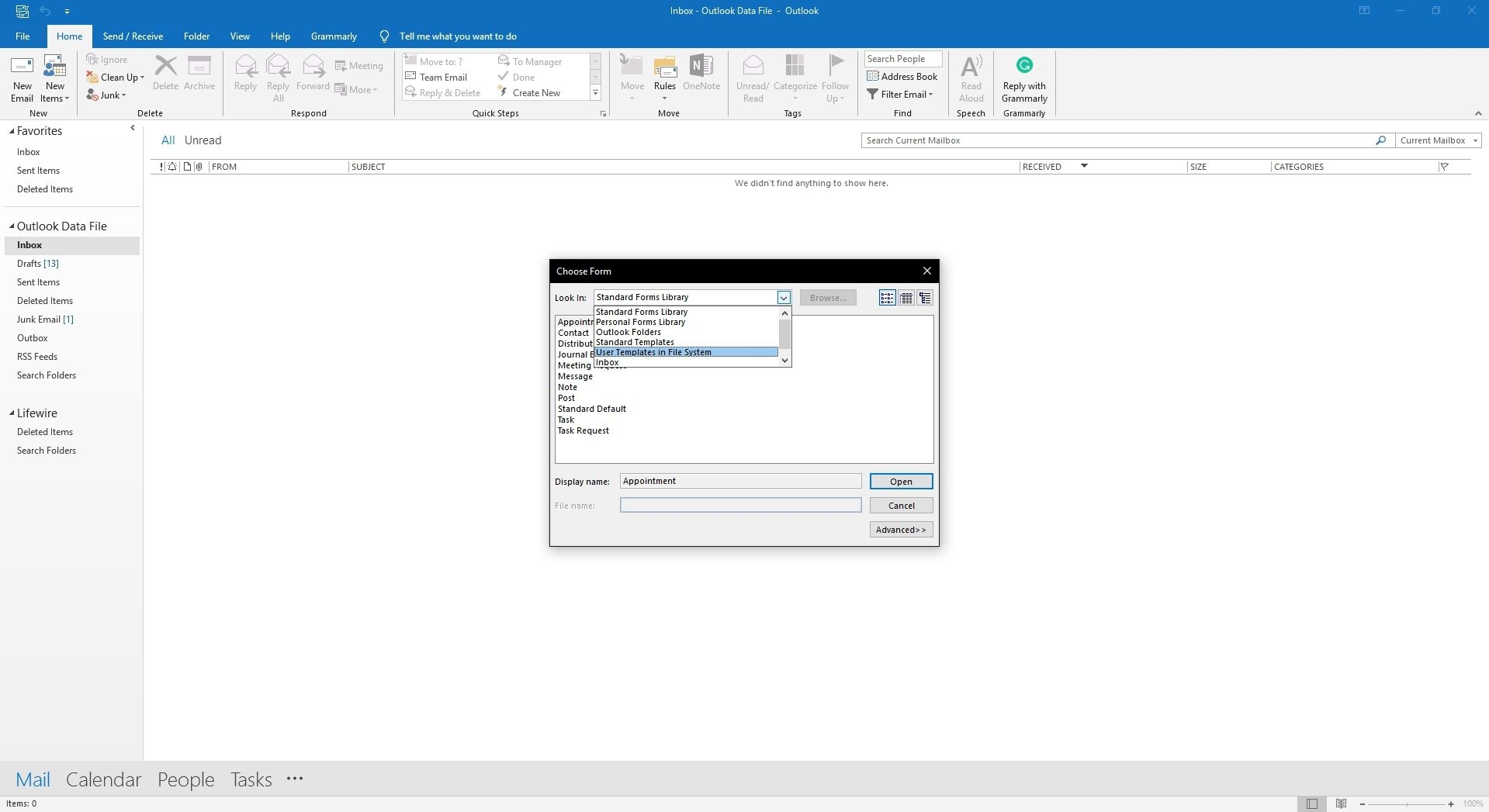This screenshot has width=1489, height=812.
Task: Show only Unread messages
Action: 203,140
